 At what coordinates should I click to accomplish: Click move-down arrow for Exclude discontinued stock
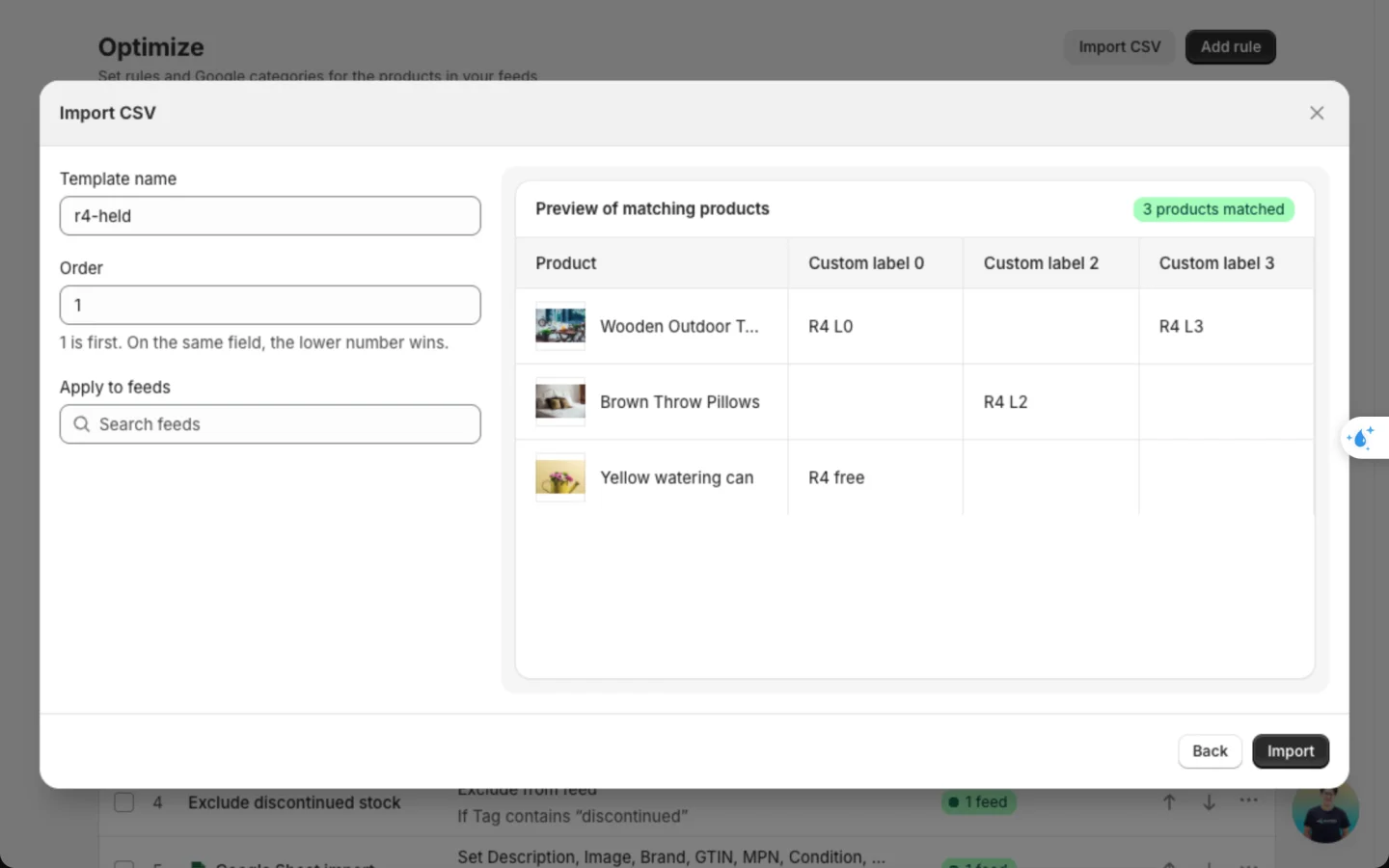(1209, 801)
